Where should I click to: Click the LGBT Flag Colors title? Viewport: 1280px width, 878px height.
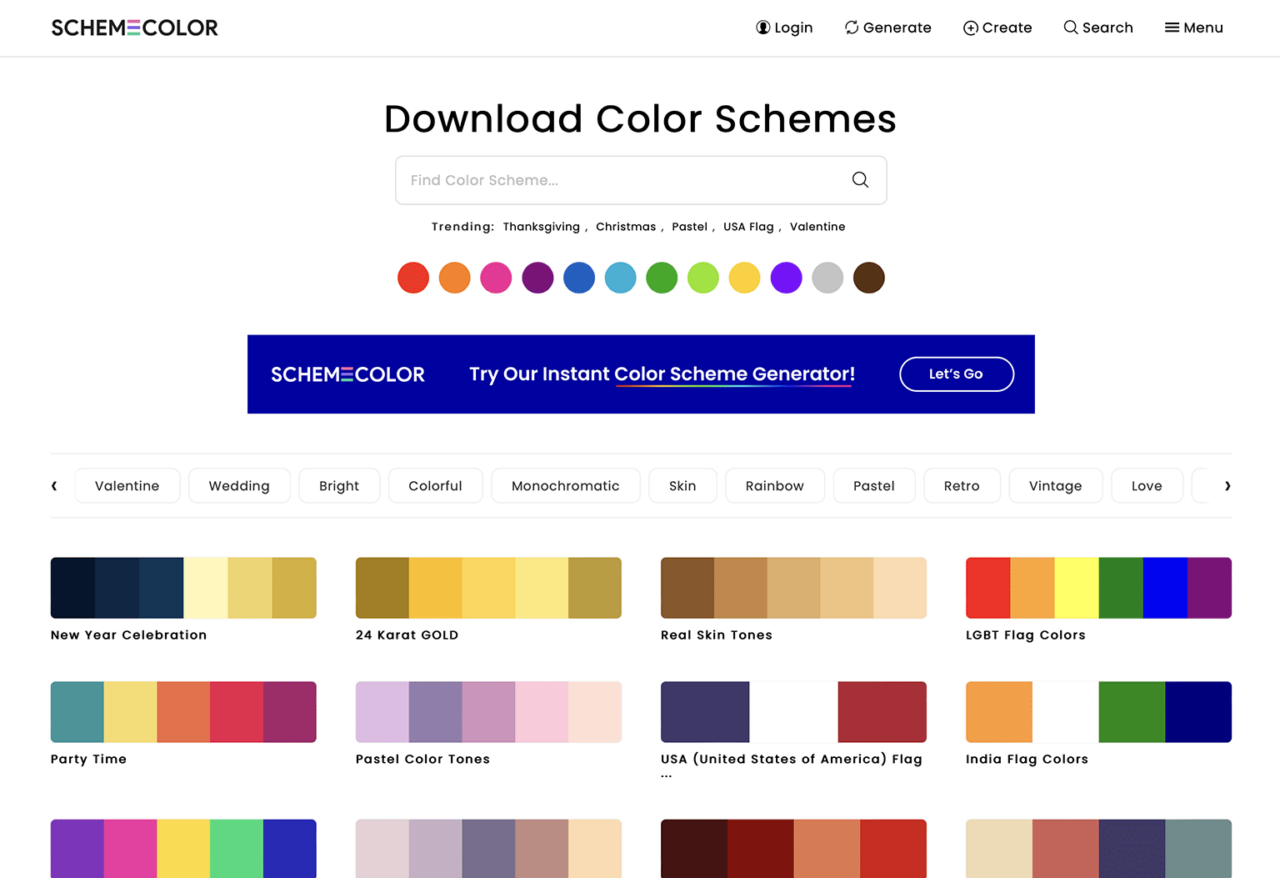point(1026,635)
